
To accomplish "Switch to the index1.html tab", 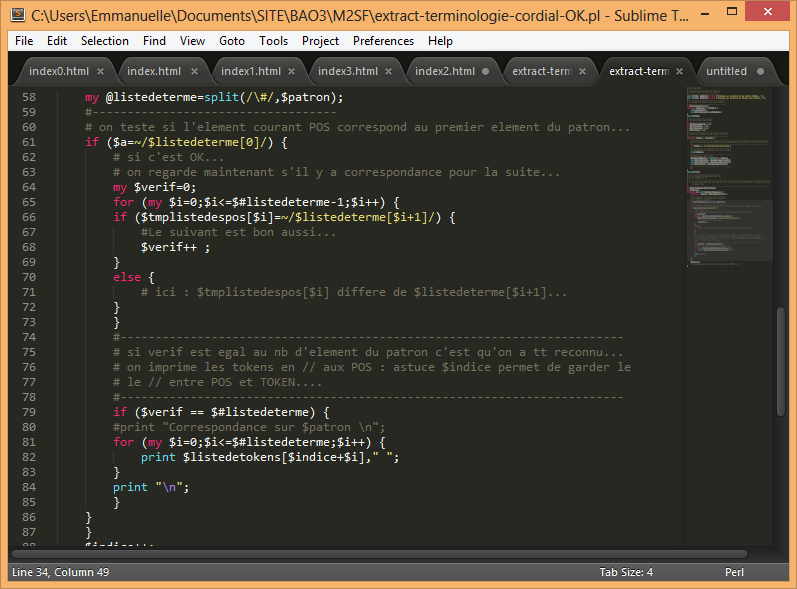I will 251,72.
